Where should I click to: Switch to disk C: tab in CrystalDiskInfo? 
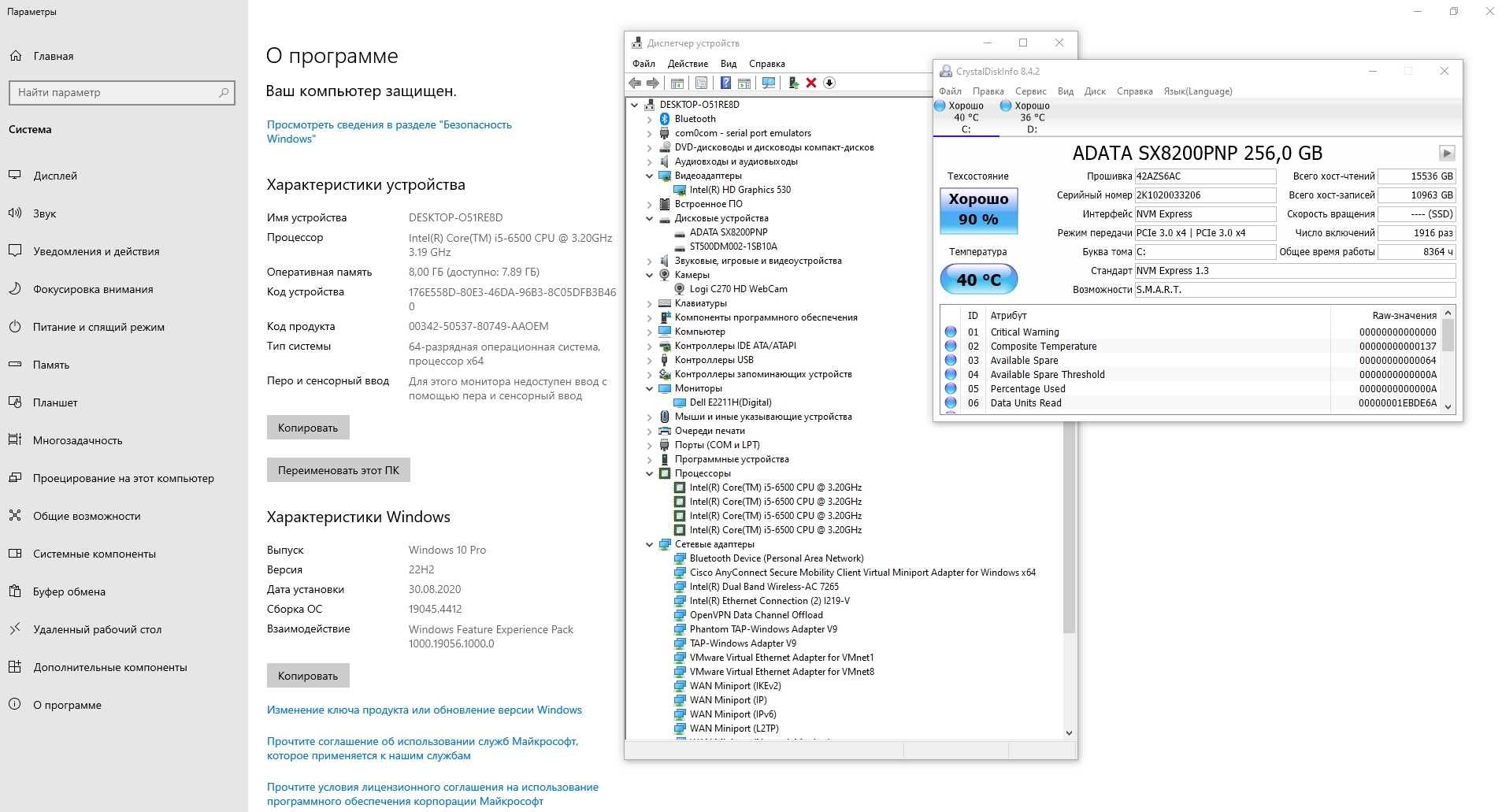tap(966, 117)
